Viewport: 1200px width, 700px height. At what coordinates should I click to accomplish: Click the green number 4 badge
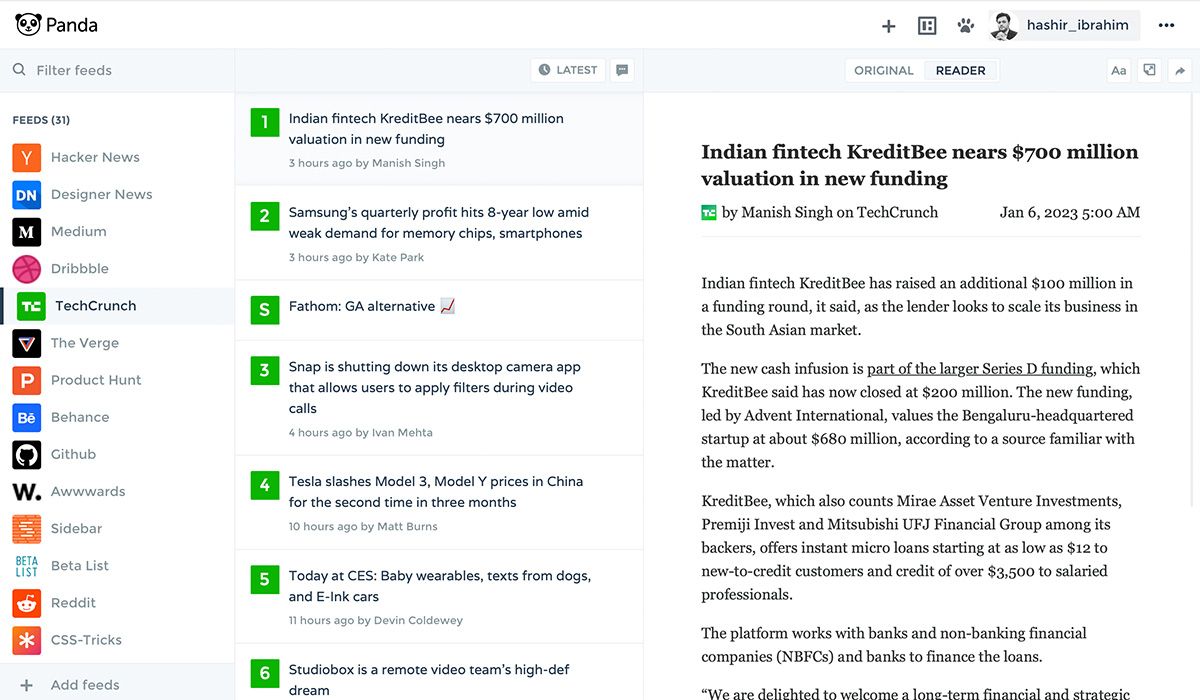click(264, 485)
